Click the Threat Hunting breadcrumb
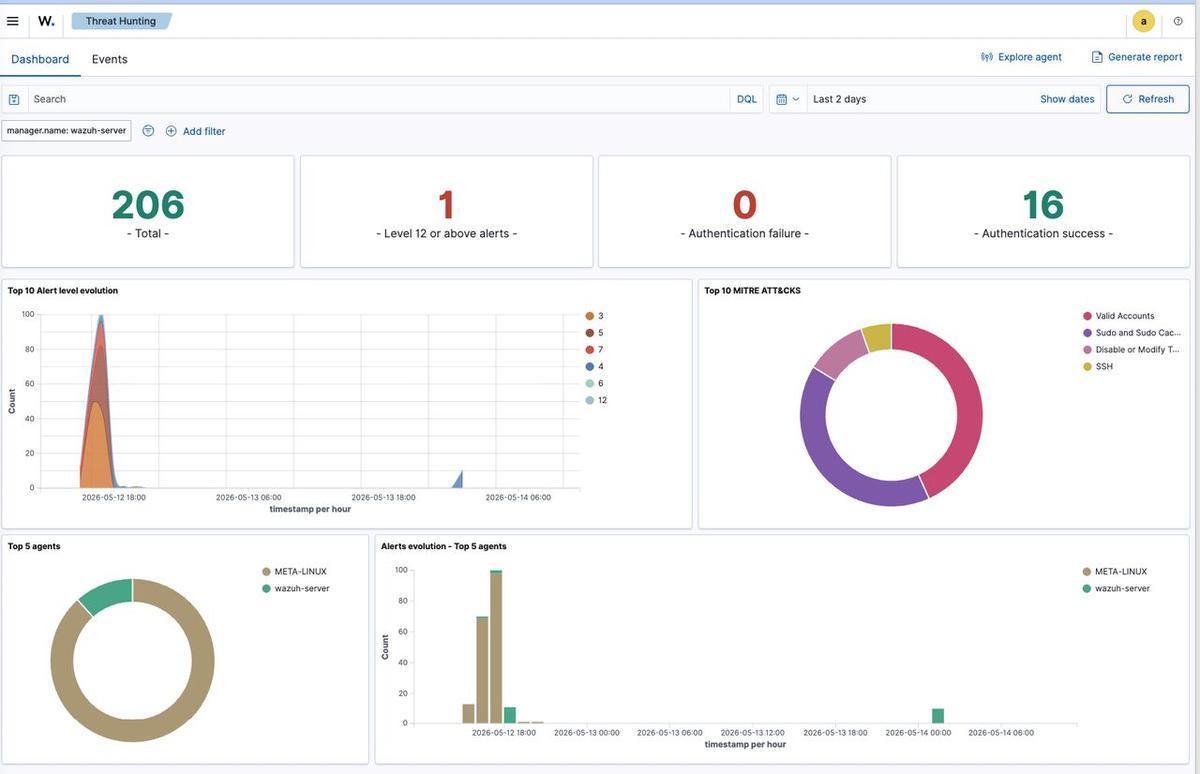 pos(121,21)
